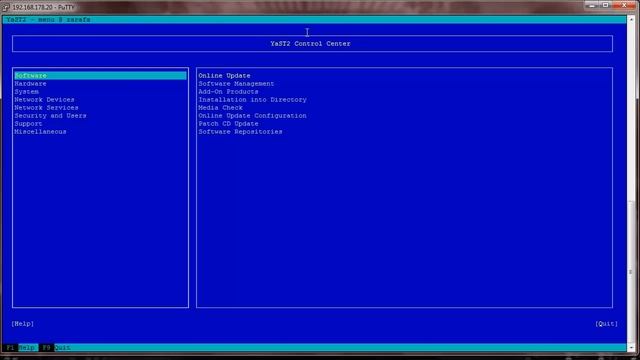Launch Patch CD Update module

pyautogui.click(x=228, y=124)
